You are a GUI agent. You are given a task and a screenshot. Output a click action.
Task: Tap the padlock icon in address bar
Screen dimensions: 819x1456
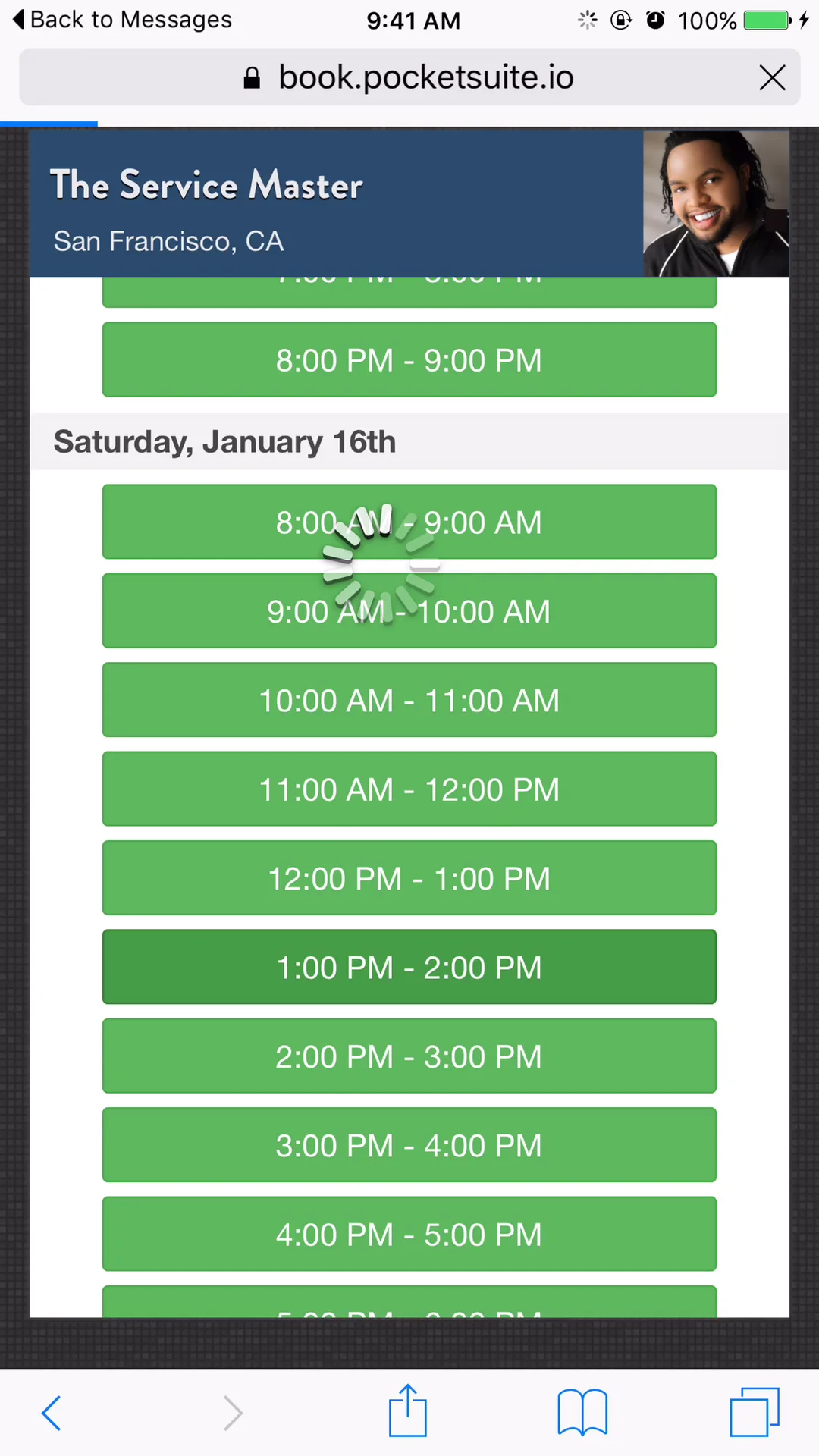(252, 77)
